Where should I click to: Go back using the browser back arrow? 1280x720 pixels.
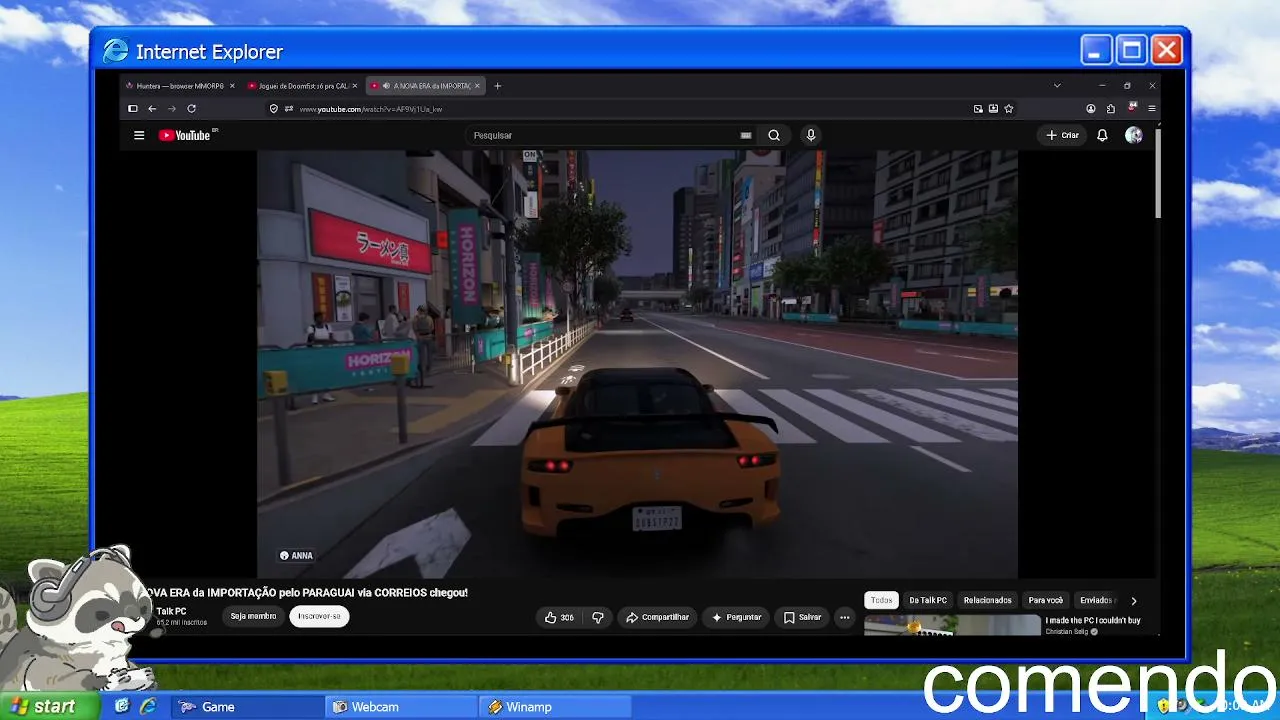152,109
